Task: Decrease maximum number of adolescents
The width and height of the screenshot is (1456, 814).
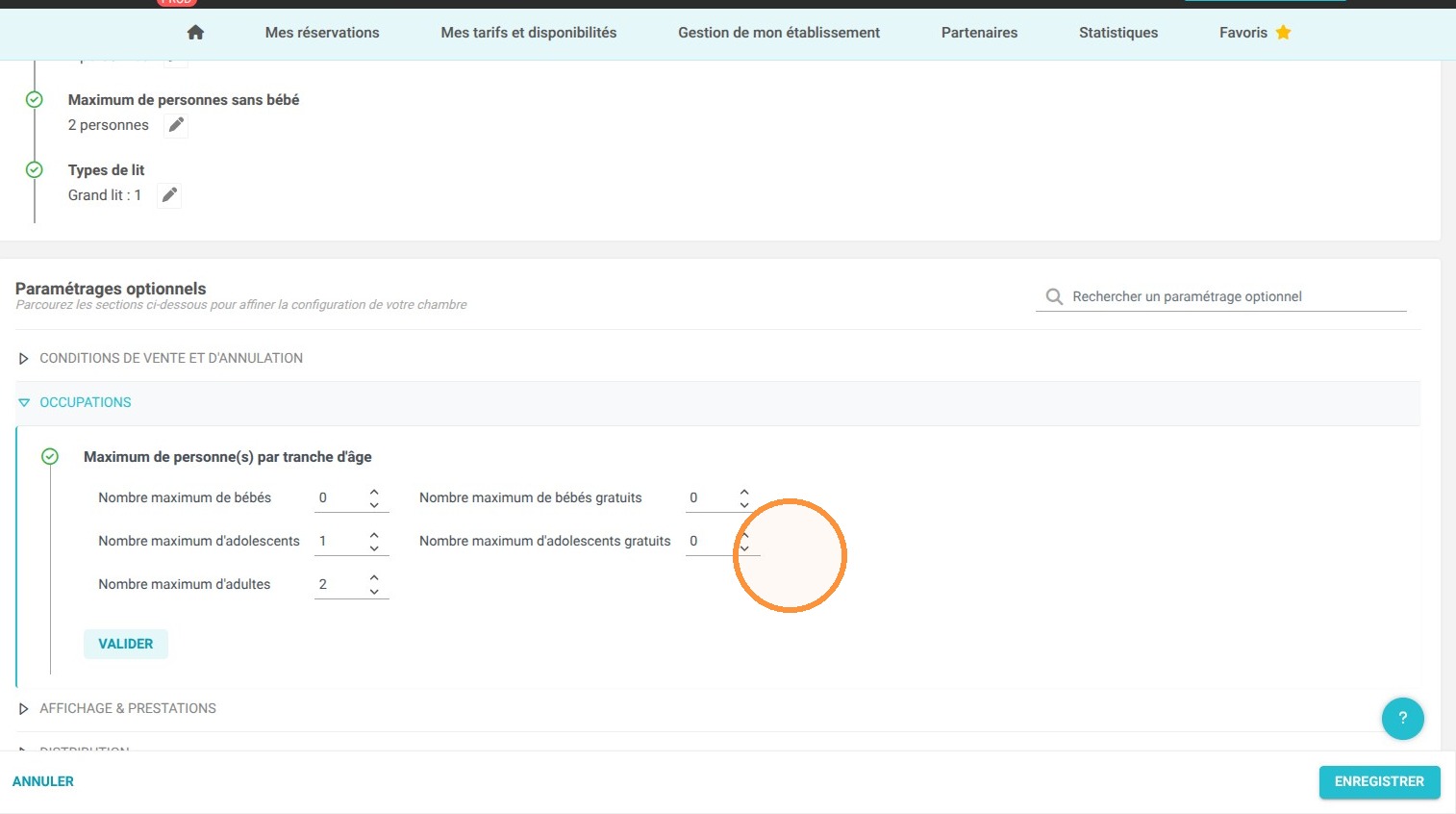Action: (x=374, y=547)
